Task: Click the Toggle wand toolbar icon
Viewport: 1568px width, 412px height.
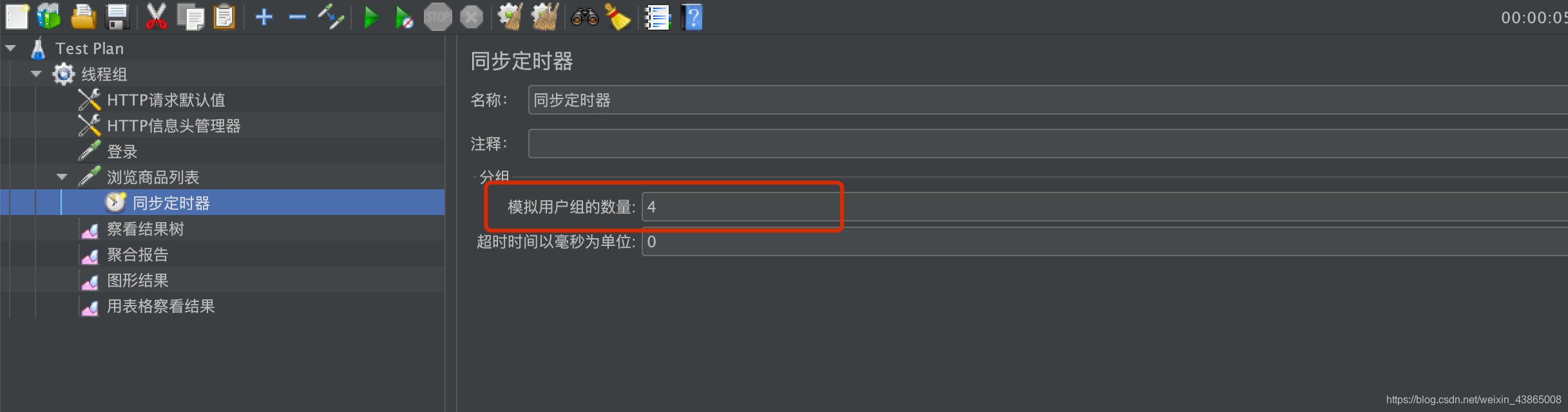Action: (x=330, y=17)
